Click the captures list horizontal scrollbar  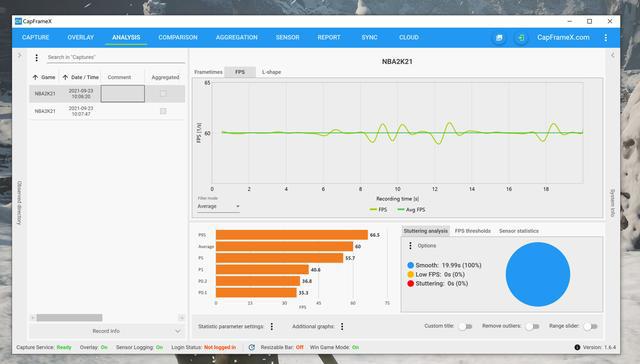pos(69,317)
